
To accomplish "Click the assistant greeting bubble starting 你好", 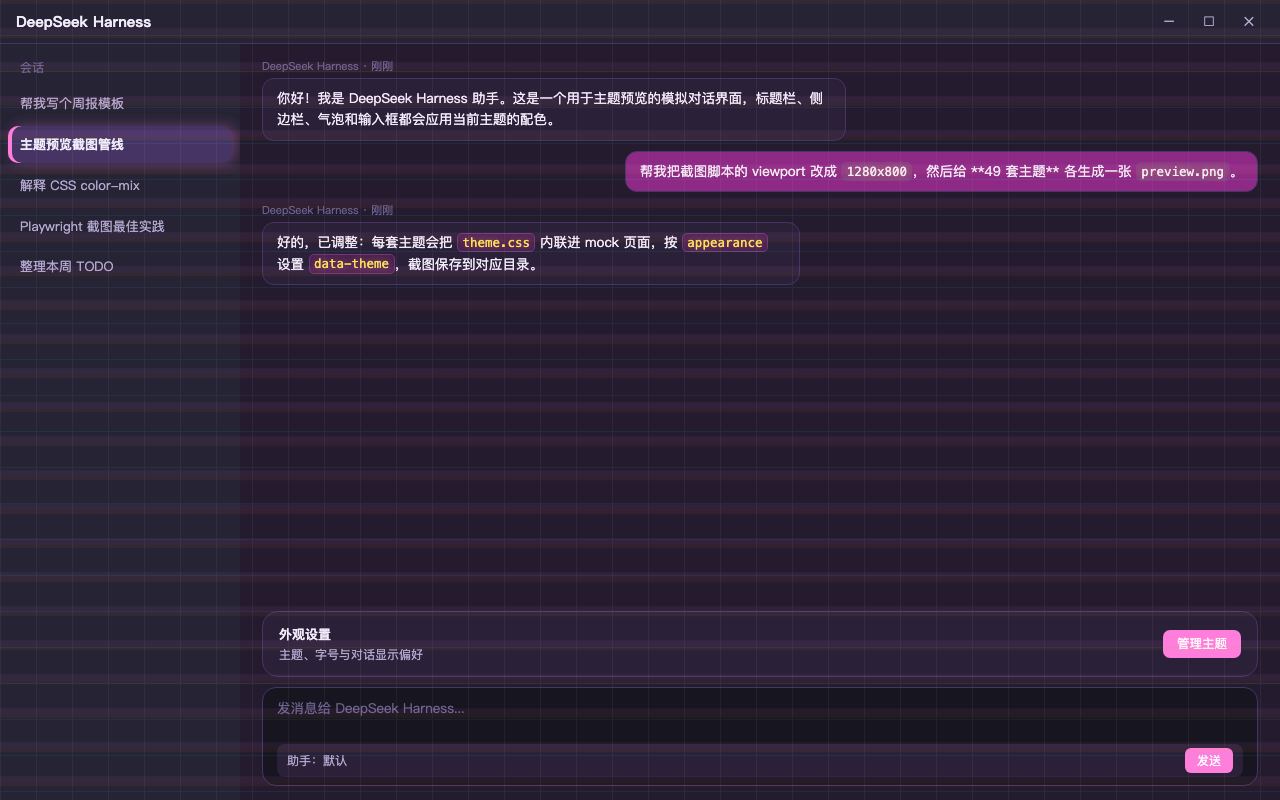I will click(x=554, y=109).
